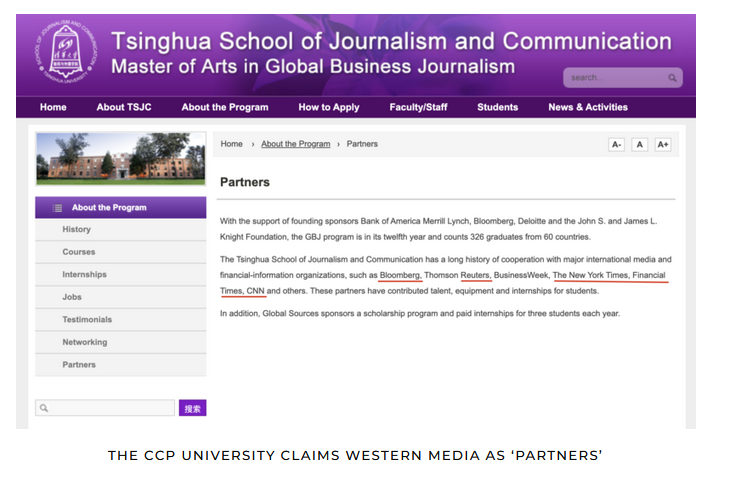This screenshot has width=753, height=481.
Task: Open Courses in the sidebar
Action: 121,252
